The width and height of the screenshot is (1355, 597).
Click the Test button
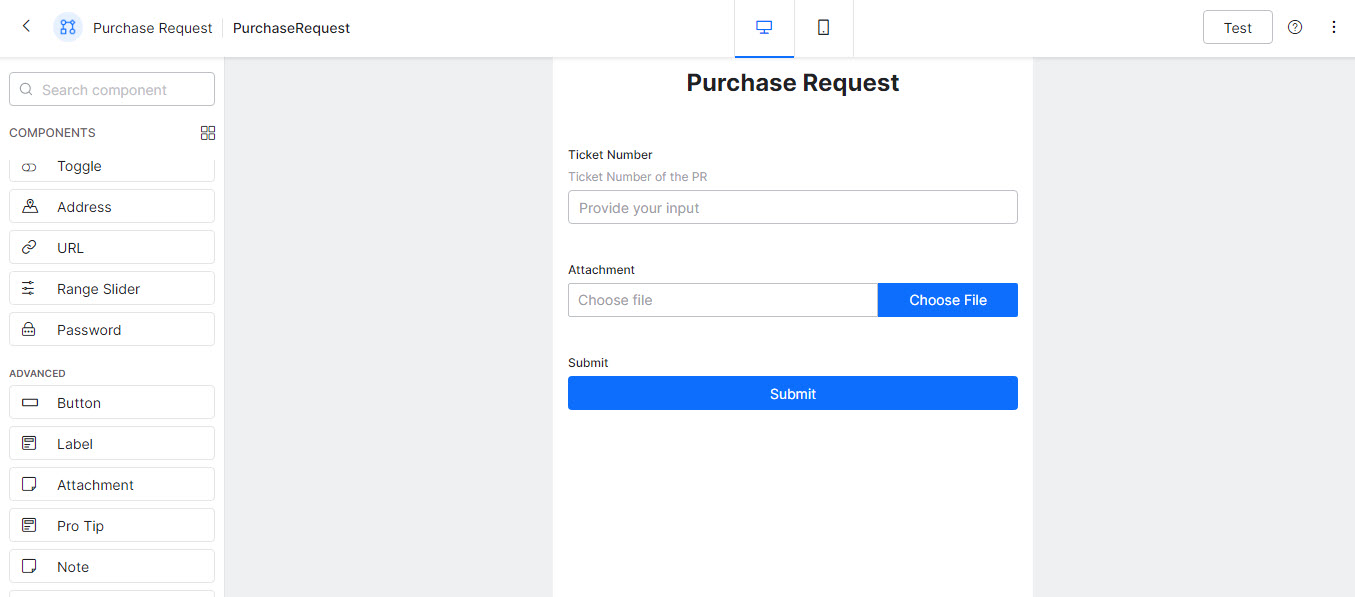point(1237,27)
